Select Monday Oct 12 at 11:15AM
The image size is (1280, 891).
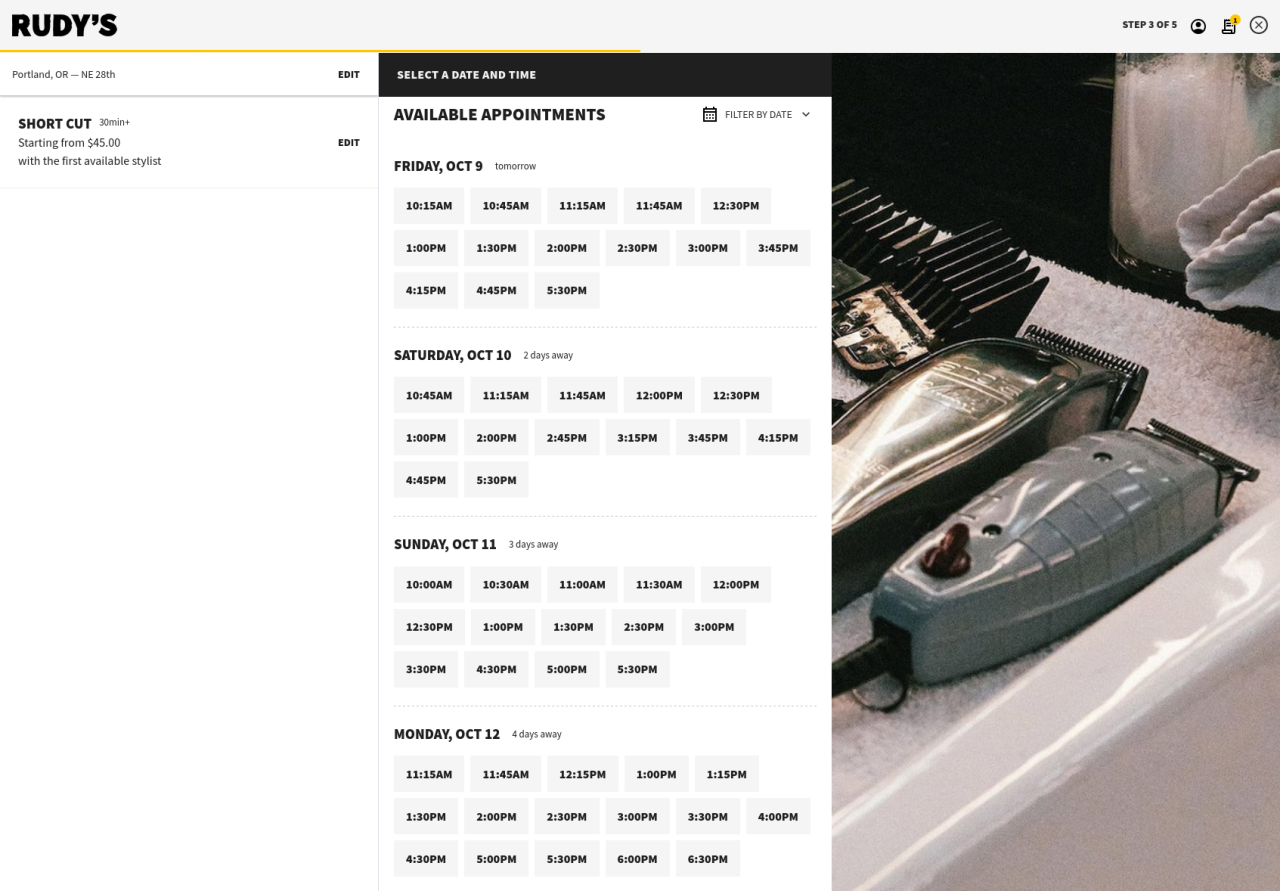(x=429, y=774)
